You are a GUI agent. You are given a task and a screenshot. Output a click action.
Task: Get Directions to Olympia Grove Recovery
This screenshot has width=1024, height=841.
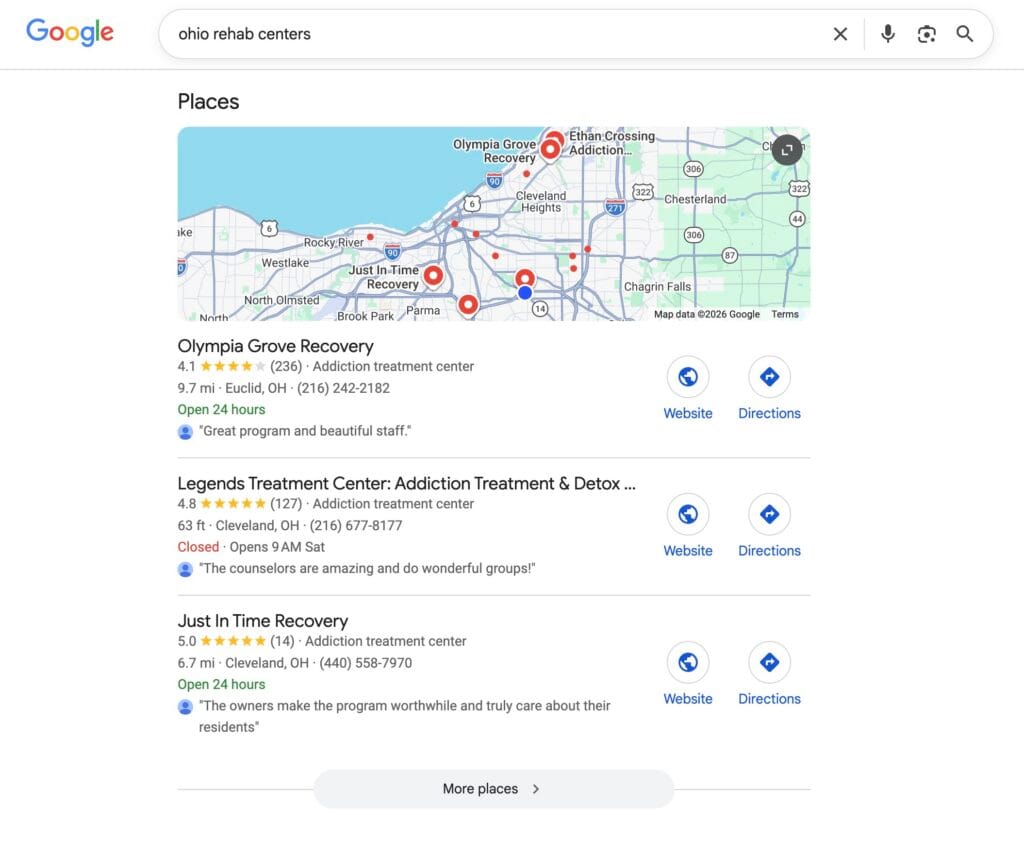769,377
